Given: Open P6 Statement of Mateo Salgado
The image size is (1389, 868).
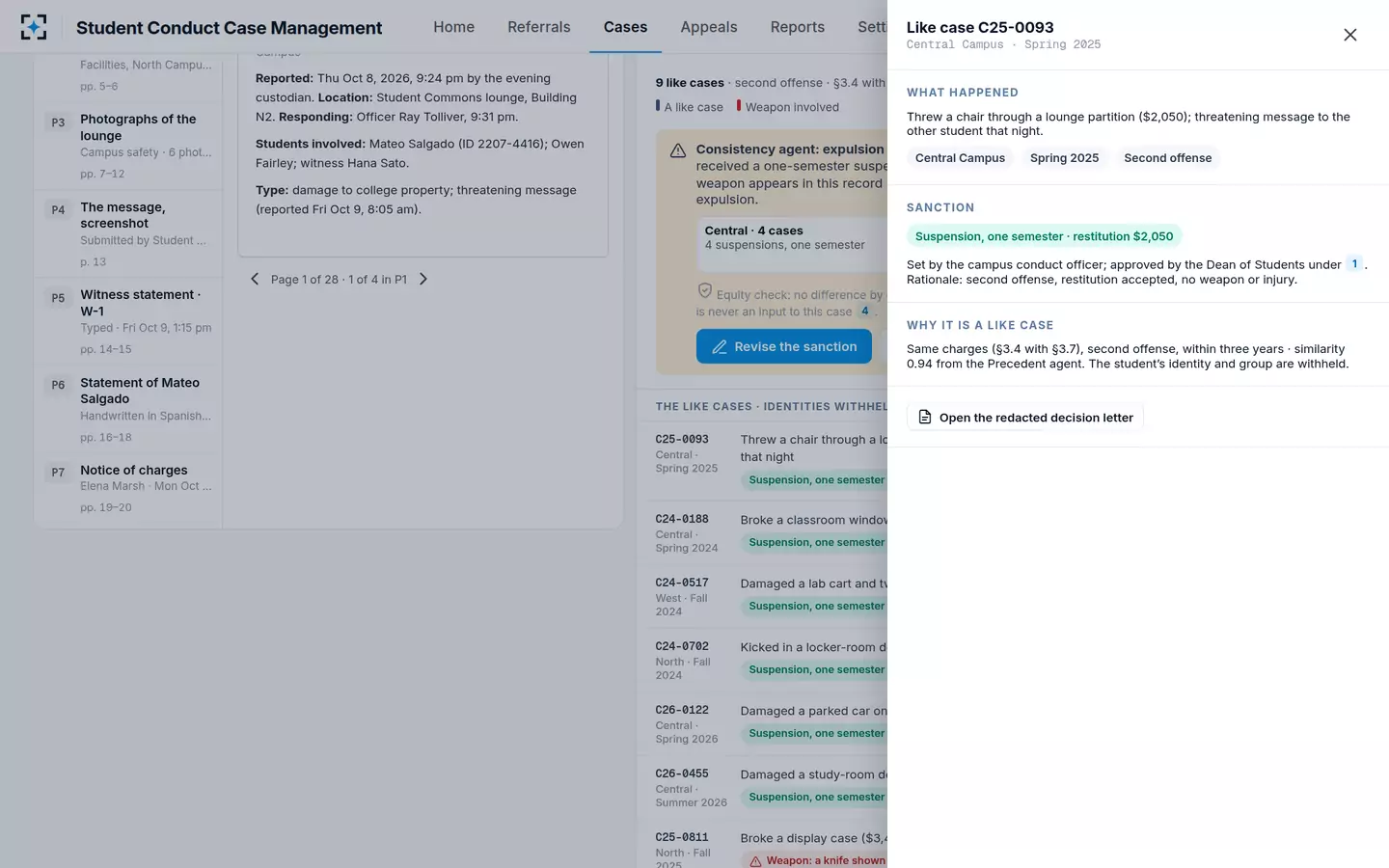Looking at the screenshot, I should point(128,410).
